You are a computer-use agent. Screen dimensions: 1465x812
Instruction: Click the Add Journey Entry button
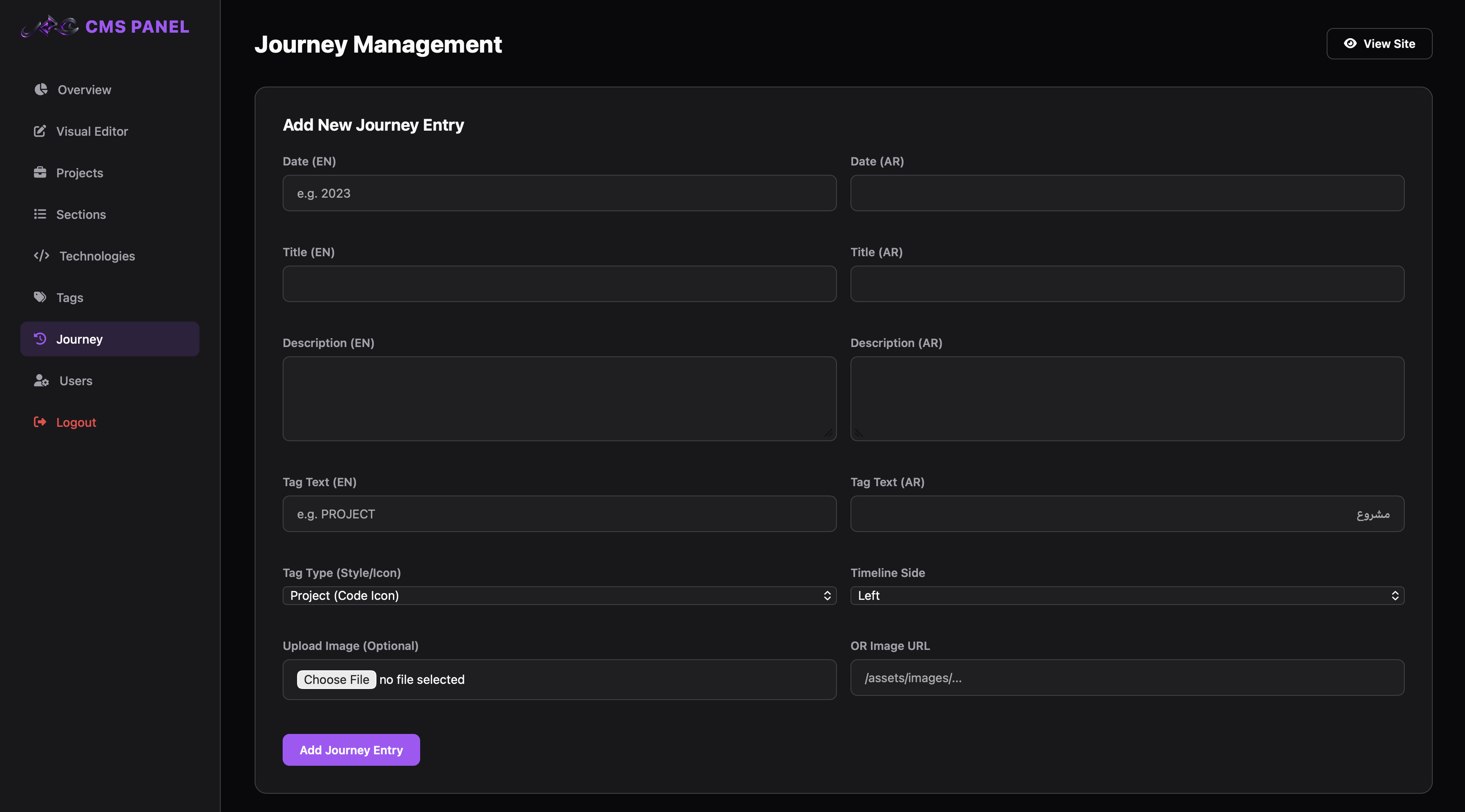pyautogui.click(x=351, y=750)
